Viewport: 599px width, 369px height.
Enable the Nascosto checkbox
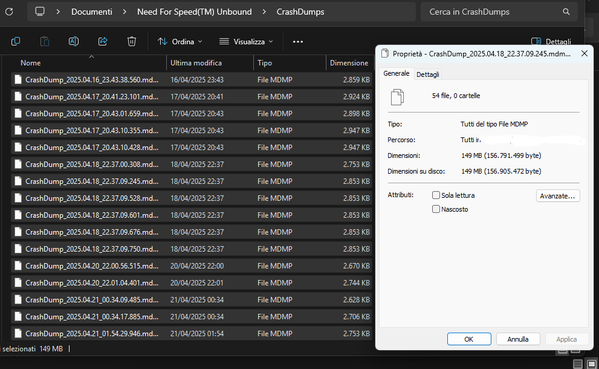pos(436,209)
